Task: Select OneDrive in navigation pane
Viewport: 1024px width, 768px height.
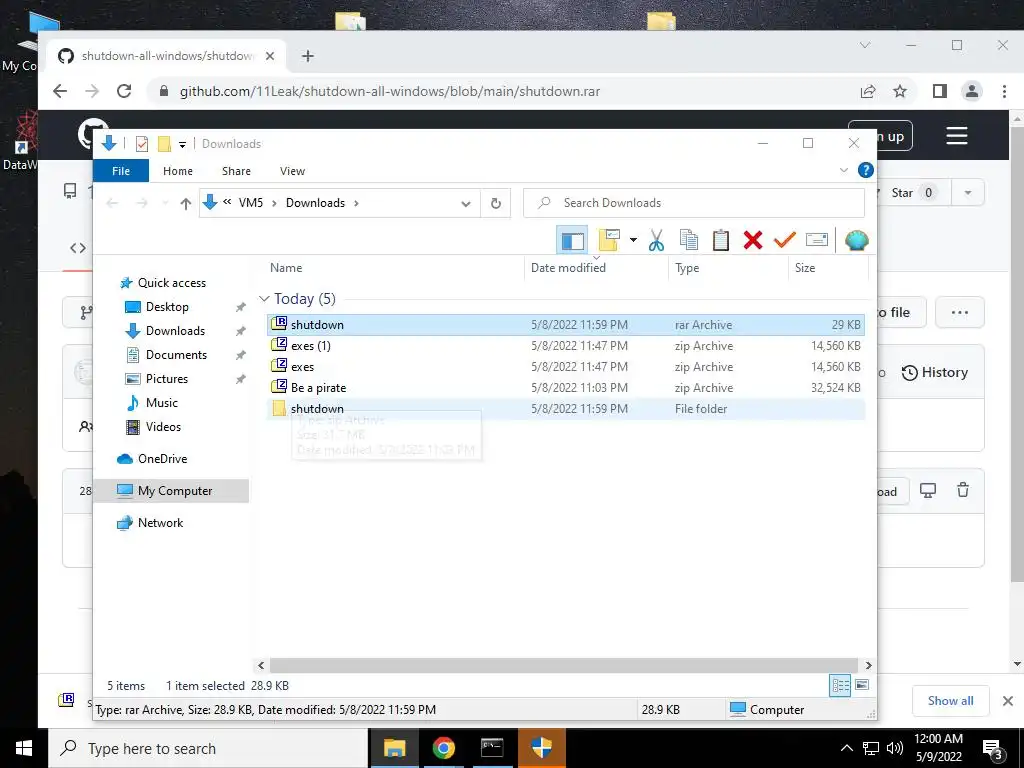Action: pyautogui.click(x=162, y=459)
